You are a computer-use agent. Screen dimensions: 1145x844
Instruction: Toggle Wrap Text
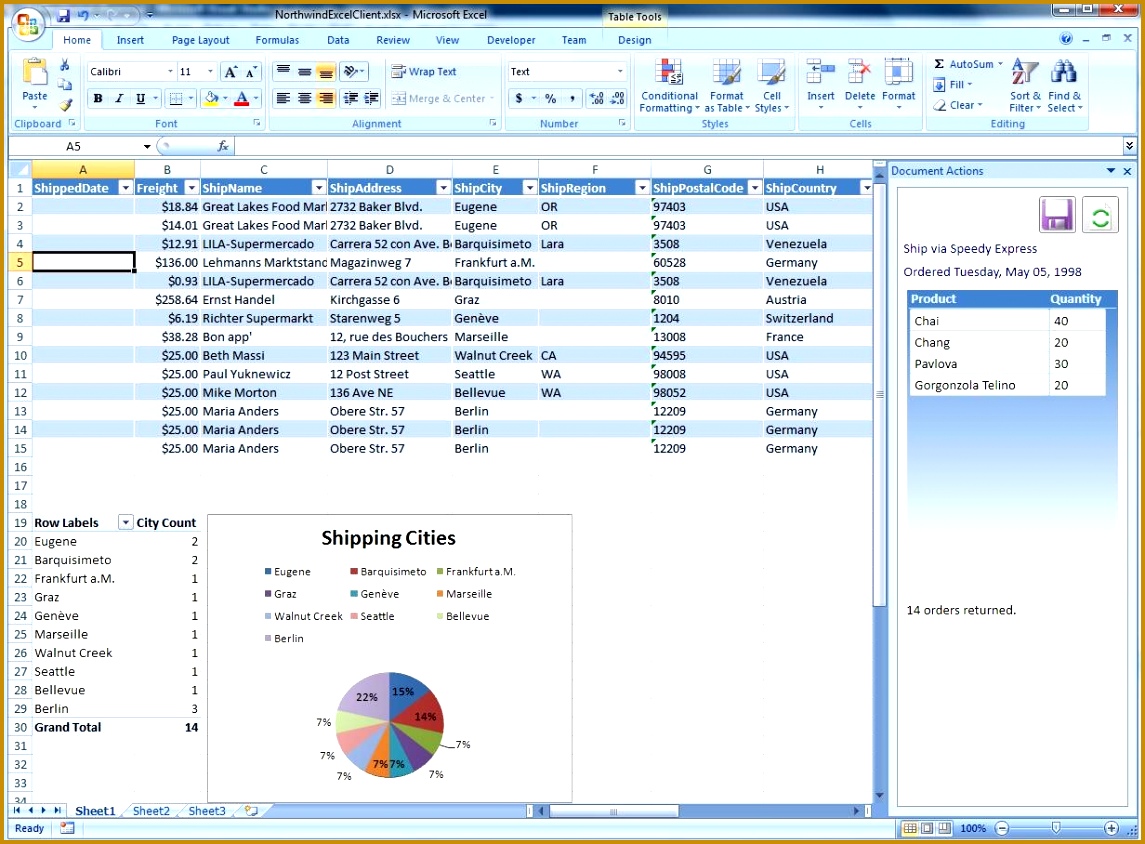pos(424,72)
